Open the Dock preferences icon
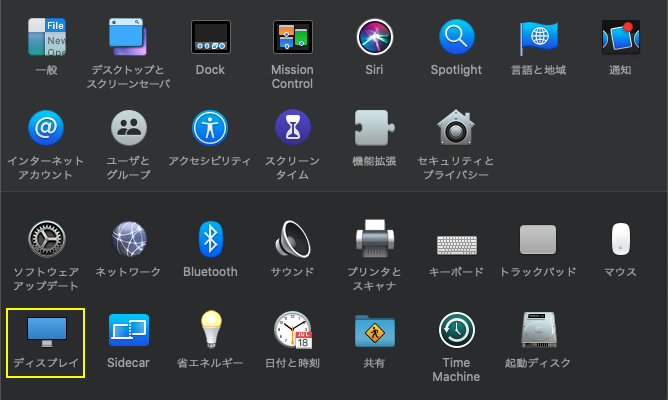668x400 pixels. click(210, 37)
